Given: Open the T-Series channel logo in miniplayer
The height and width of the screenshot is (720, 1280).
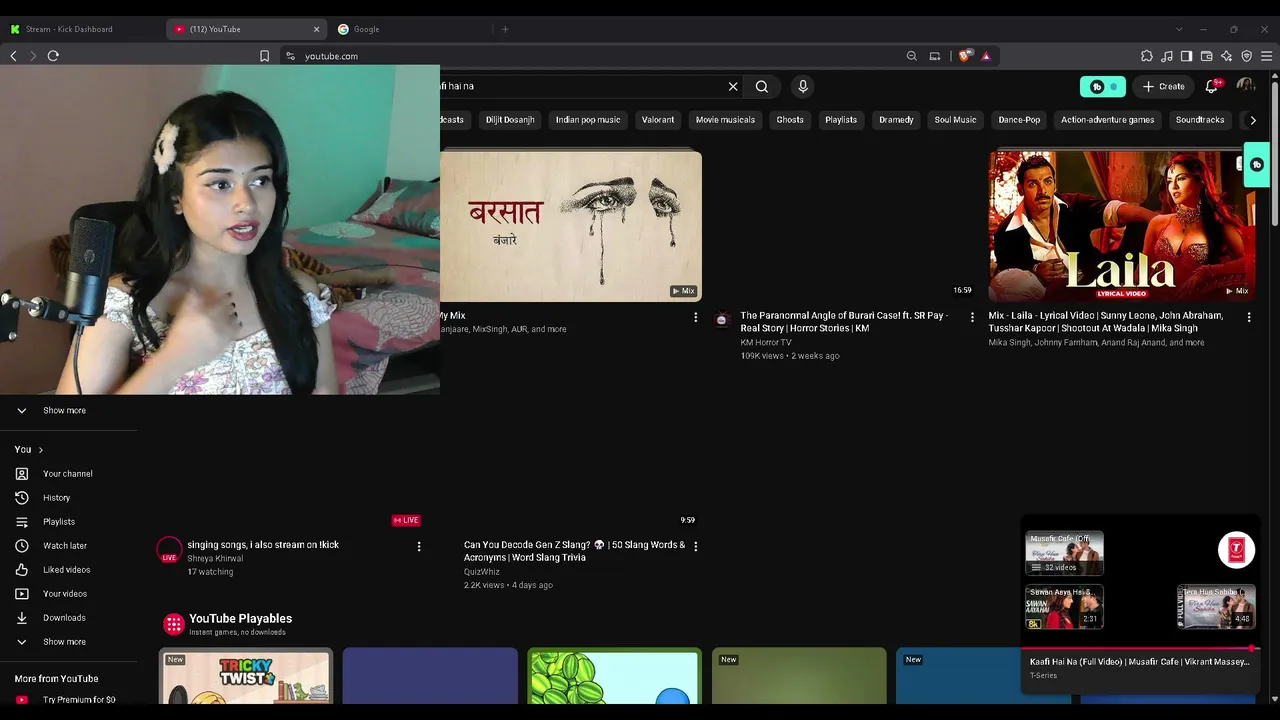Looking at the screenshot, I should coord(1236,550).
